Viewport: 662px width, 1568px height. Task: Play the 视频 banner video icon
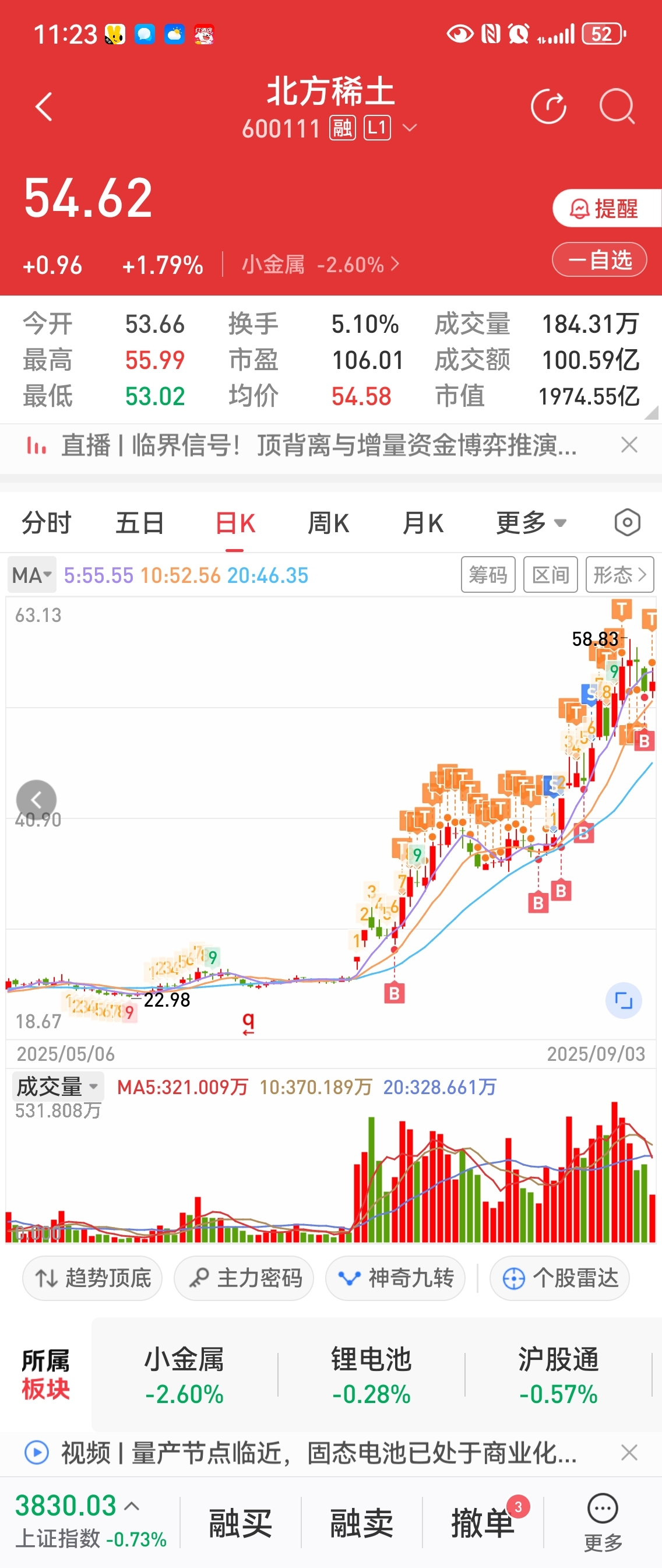(37, 1453)
